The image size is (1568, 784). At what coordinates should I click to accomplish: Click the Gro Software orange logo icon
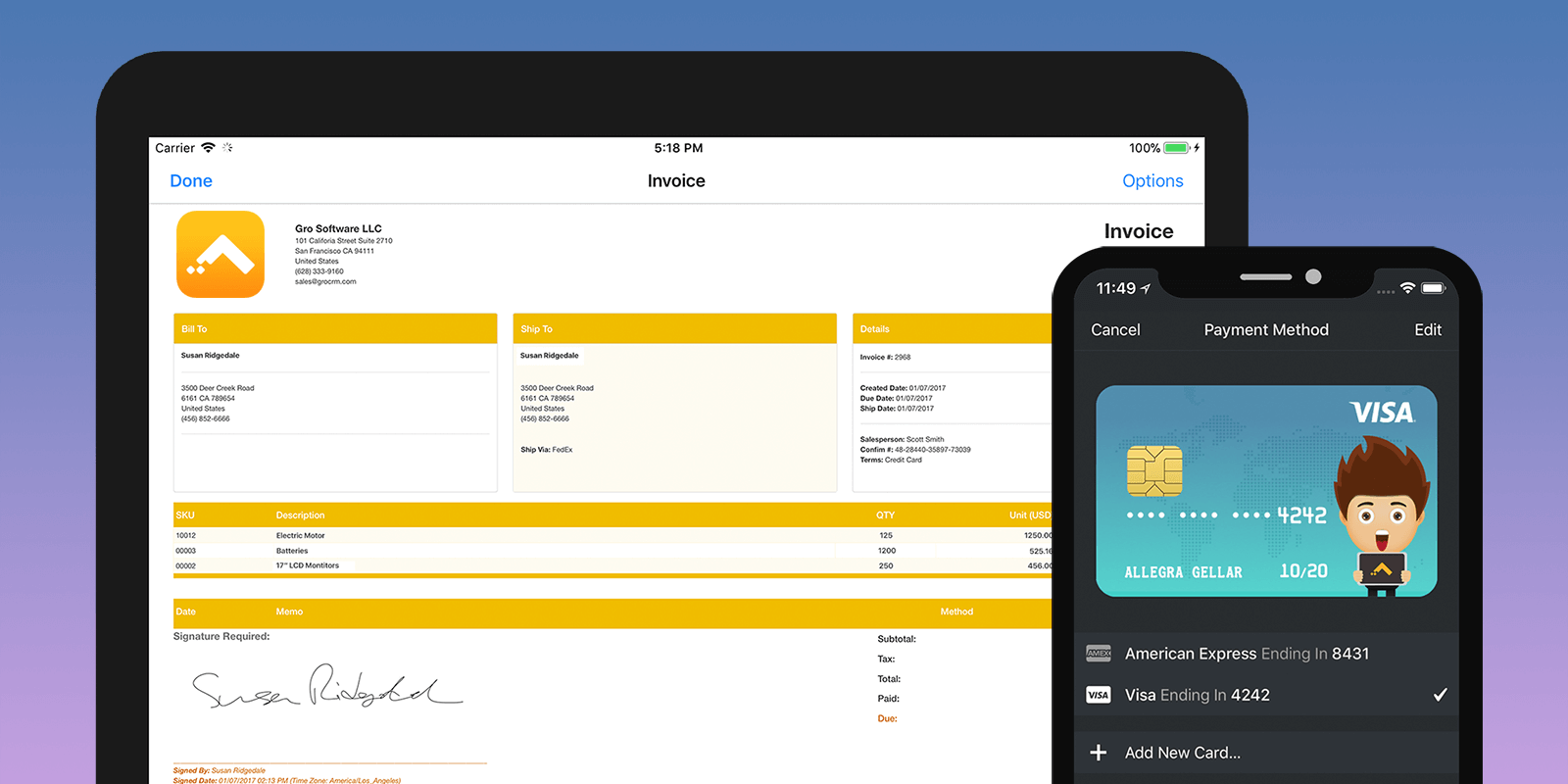coord(220,254)
